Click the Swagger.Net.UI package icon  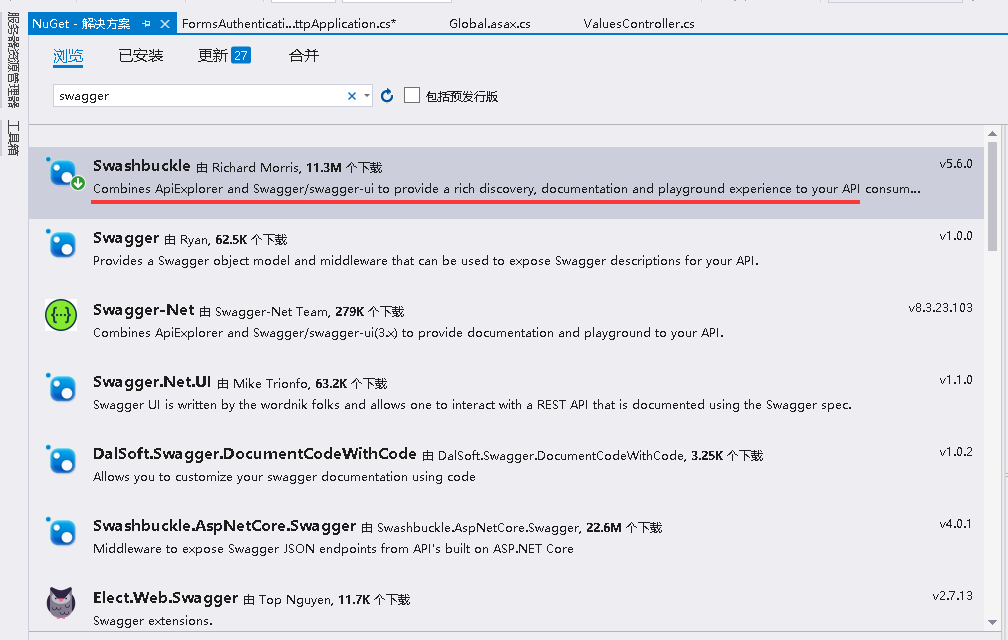(62, 388)
